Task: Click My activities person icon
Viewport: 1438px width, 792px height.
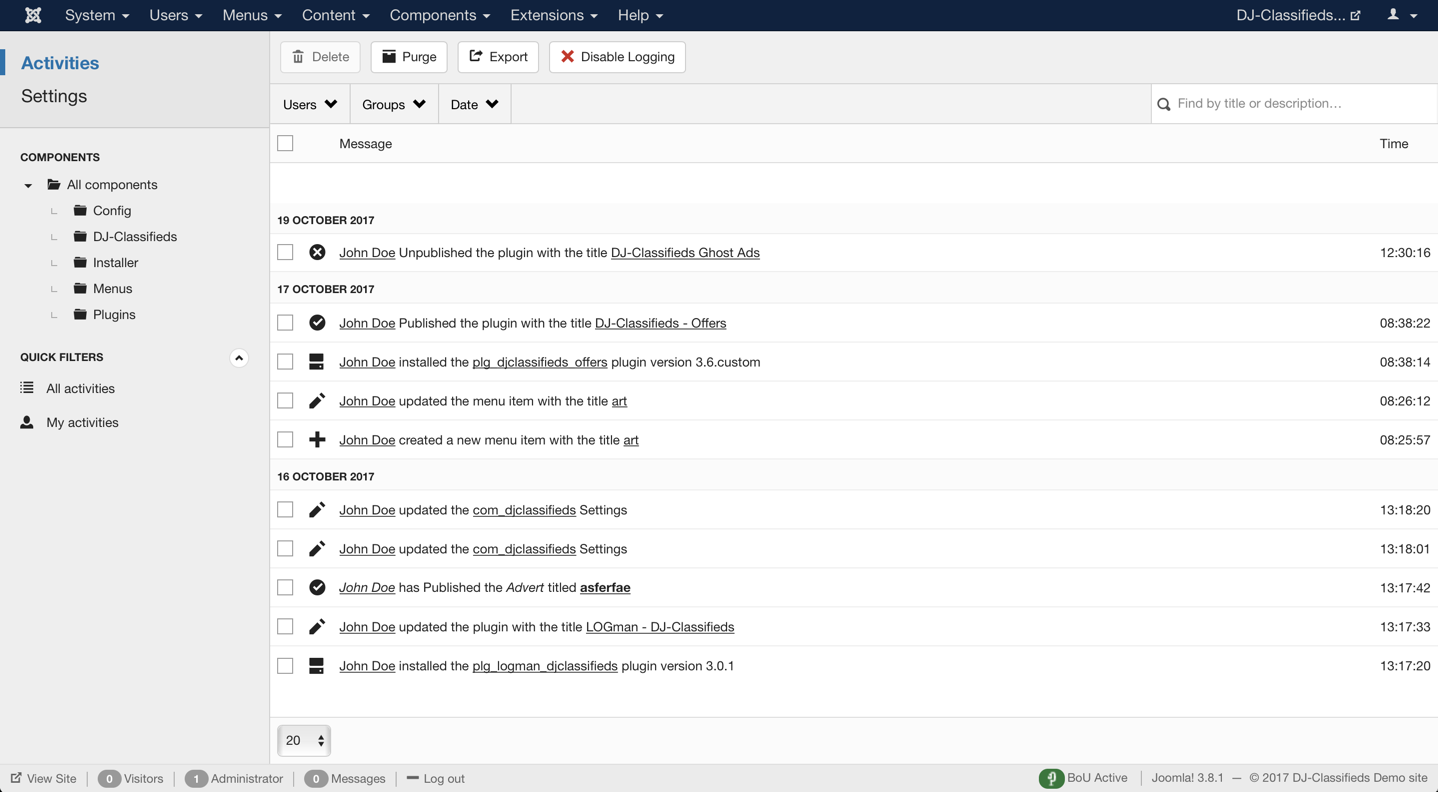Action: click(x=27, y=422)
